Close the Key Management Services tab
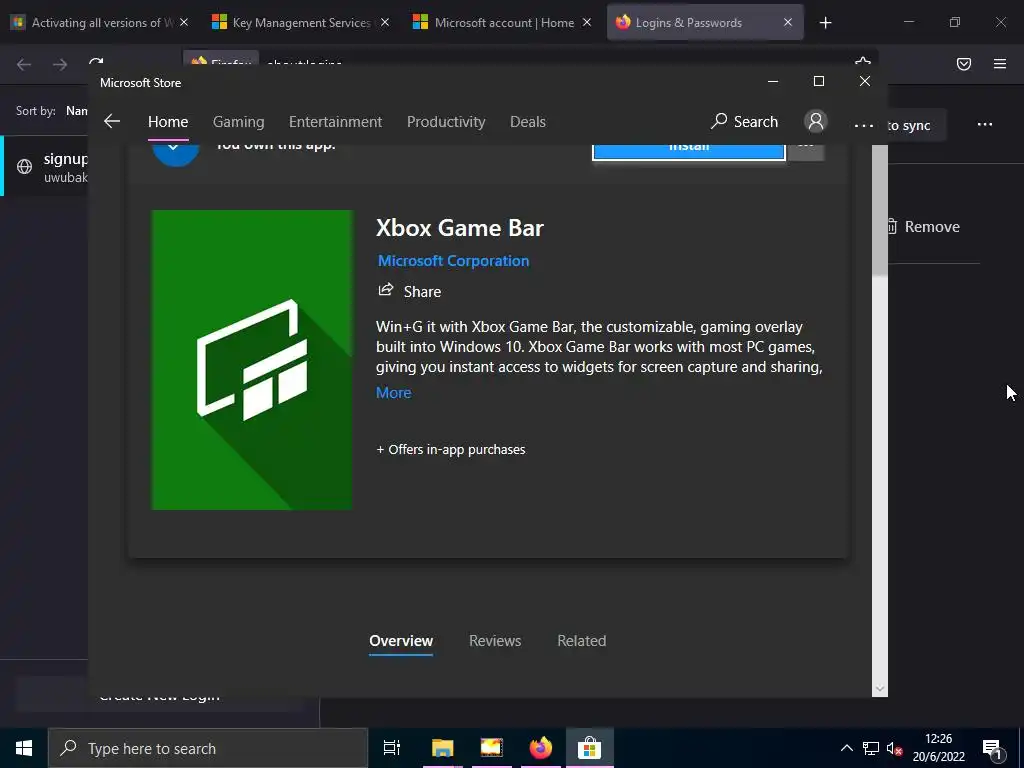Screen dimensions: 1024x768 tap(385, 22)
